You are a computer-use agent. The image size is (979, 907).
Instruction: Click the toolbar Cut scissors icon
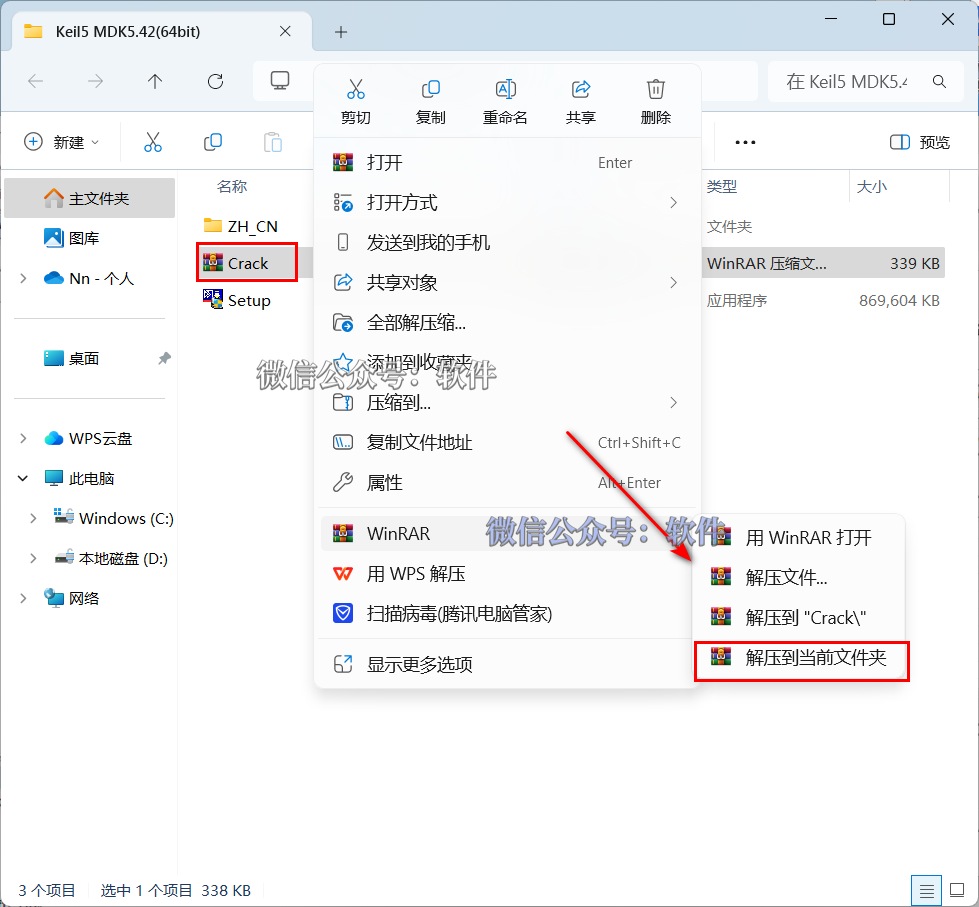point(153,142)
